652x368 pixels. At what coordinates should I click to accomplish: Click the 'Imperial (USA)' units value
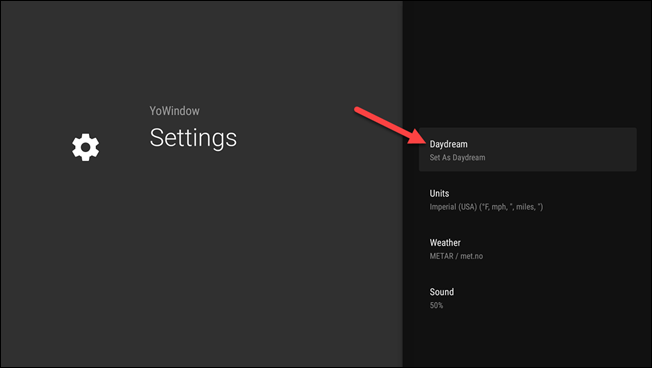pyautogui.click(x=486, y=207)
